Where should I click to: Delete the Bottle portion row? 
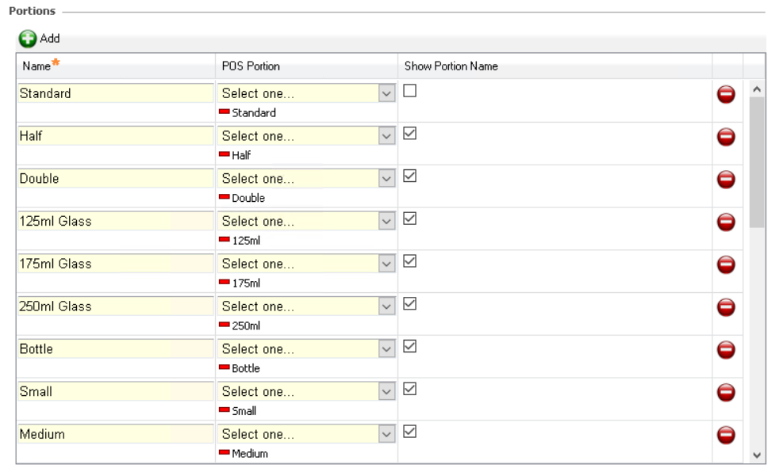click(726, 350)
